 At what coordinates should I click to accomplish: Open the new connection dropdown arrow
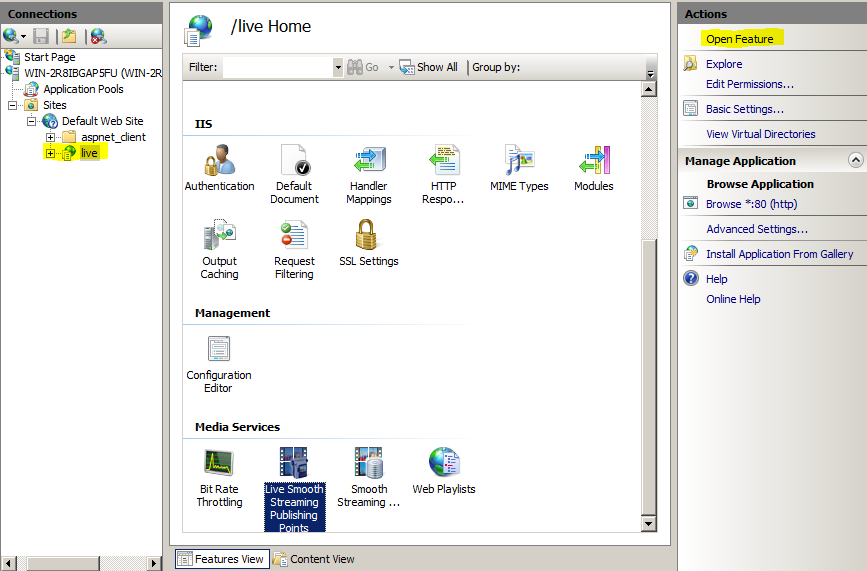[x=23, y=37]
